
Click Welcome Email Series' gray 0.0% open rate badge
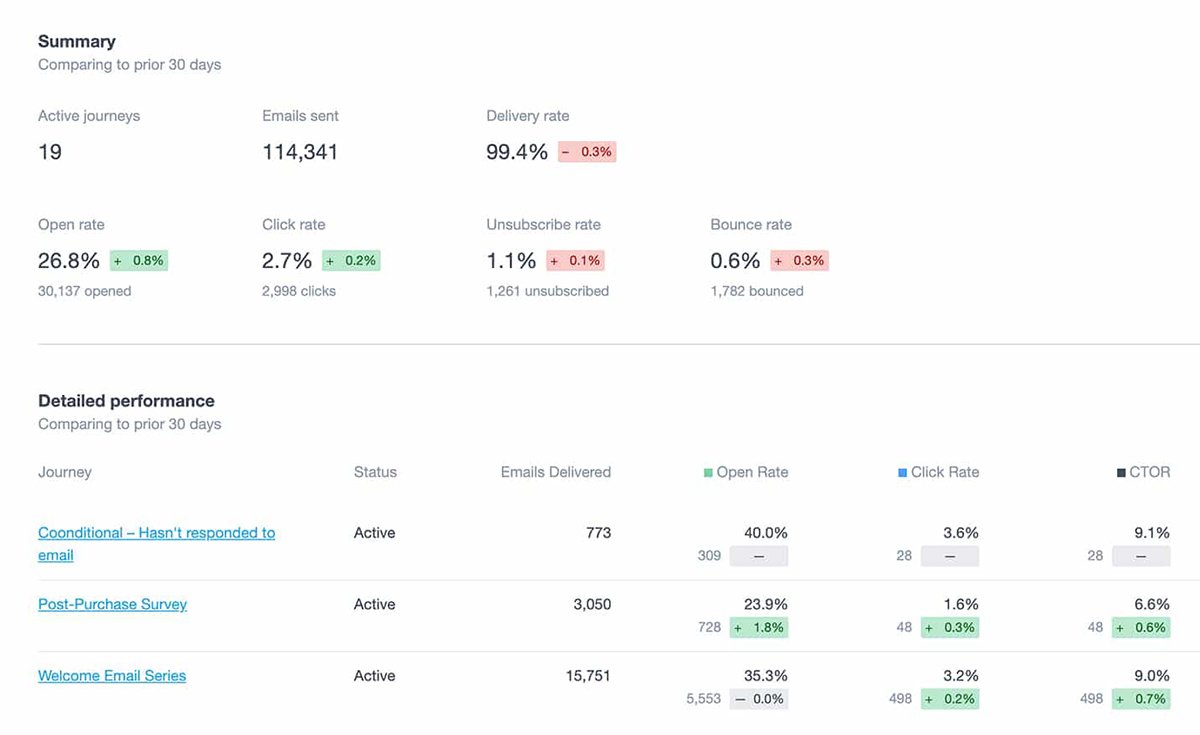coord(758,699)
